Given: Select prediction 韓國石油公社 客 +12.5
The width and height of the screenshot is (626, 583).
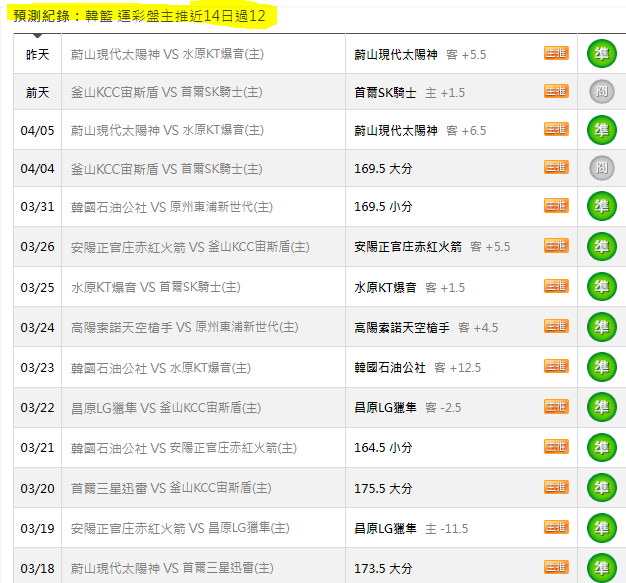Looking at the screenshot, I should [x=418, y=368].
